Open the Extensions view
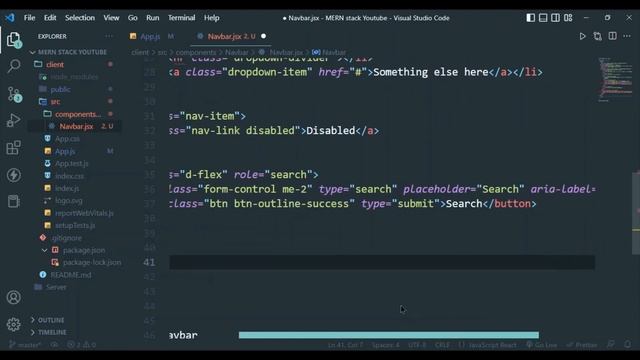Image resolution: width=640 pixels, height=360 pixels. click(x=13, y=148)
